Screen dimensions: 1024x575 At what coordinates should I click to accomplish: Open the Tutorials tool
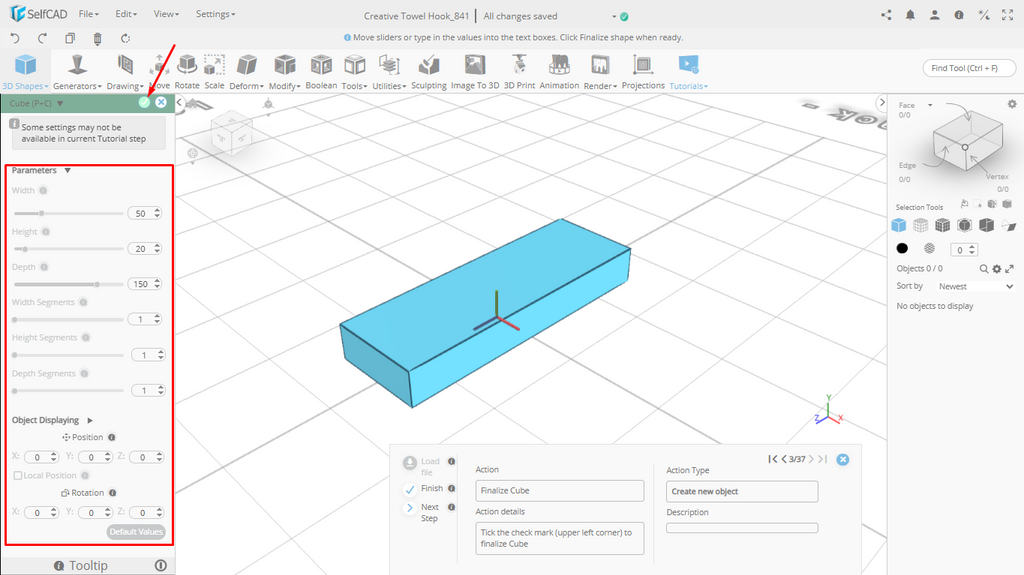[x=688, y=72]
